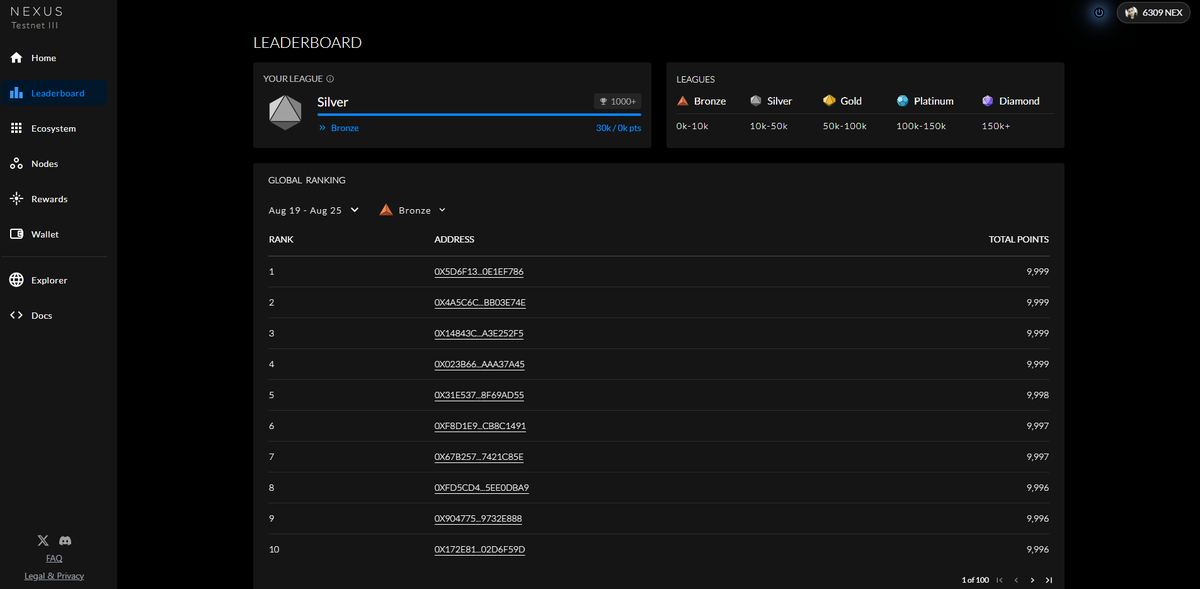Click the Bronze link under Silver league
The height and width of the screenshot is (589, 1200).
(x=345, y=128)
